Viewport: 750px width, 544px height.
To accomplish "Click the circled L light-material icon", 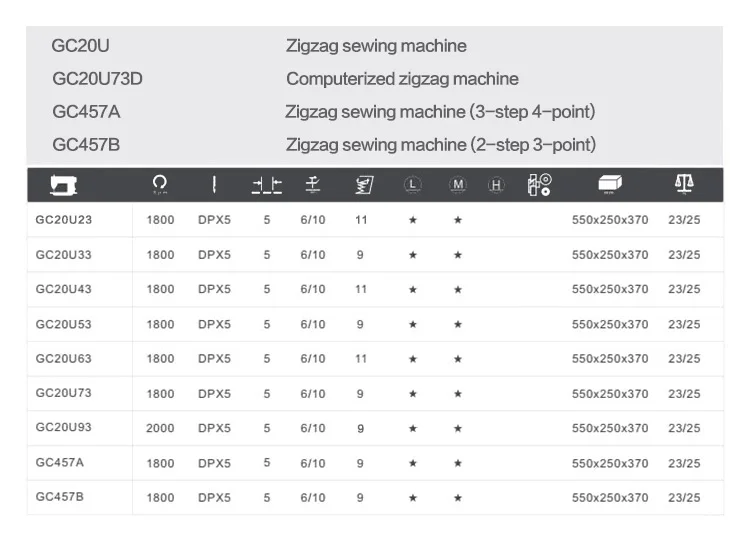I will [412, 184].
